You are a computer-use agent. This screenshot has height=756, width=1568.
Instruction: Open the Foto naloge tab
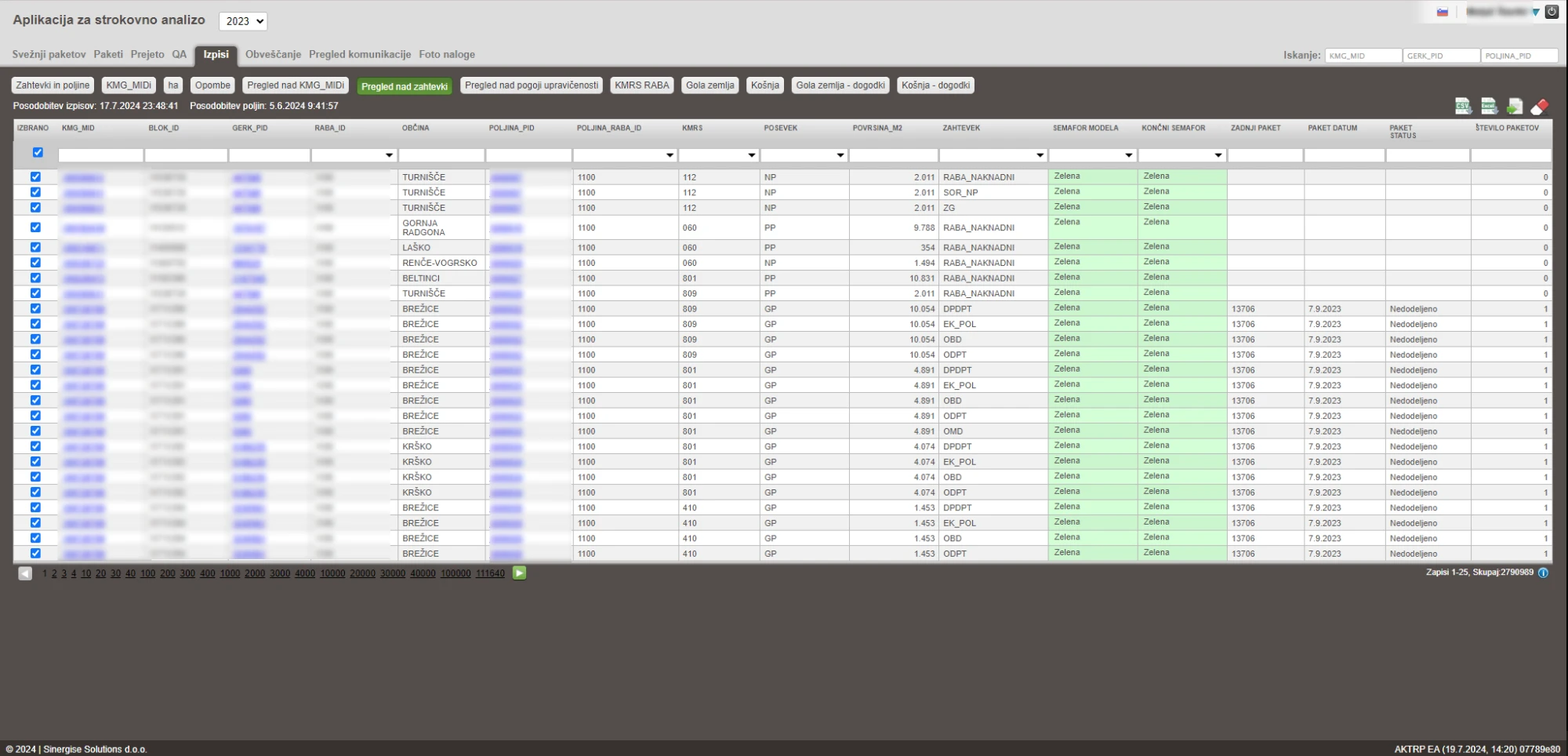coord(446,54)
